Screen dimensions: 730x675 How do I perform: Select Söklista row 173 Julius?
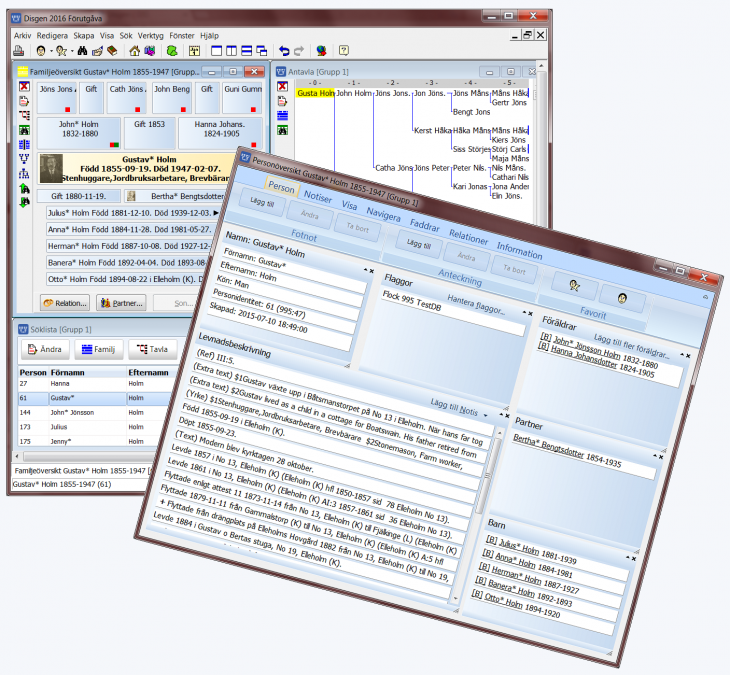(93, 427)
